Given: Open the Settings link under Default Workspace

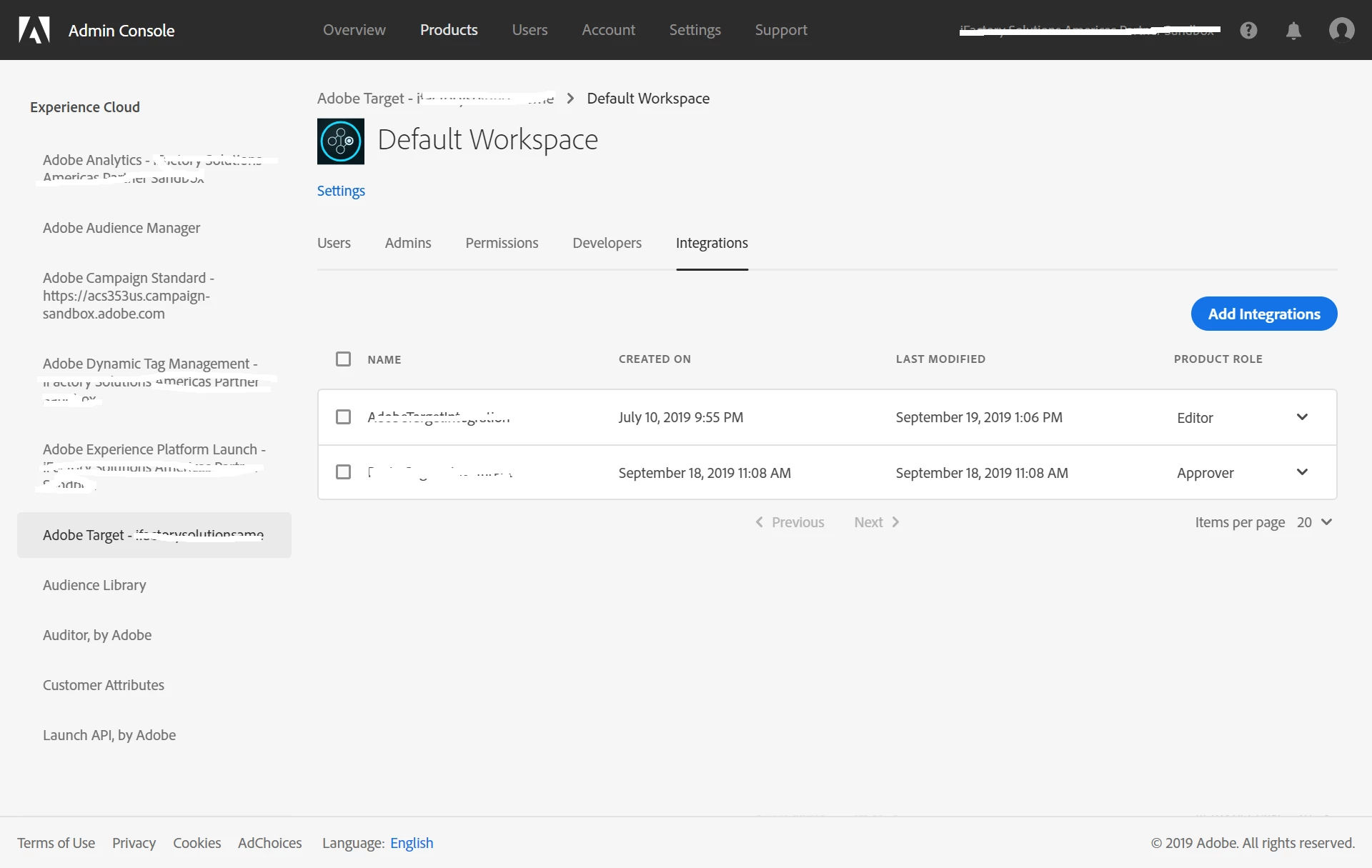Looking at the screenshot, I should 341,191.
